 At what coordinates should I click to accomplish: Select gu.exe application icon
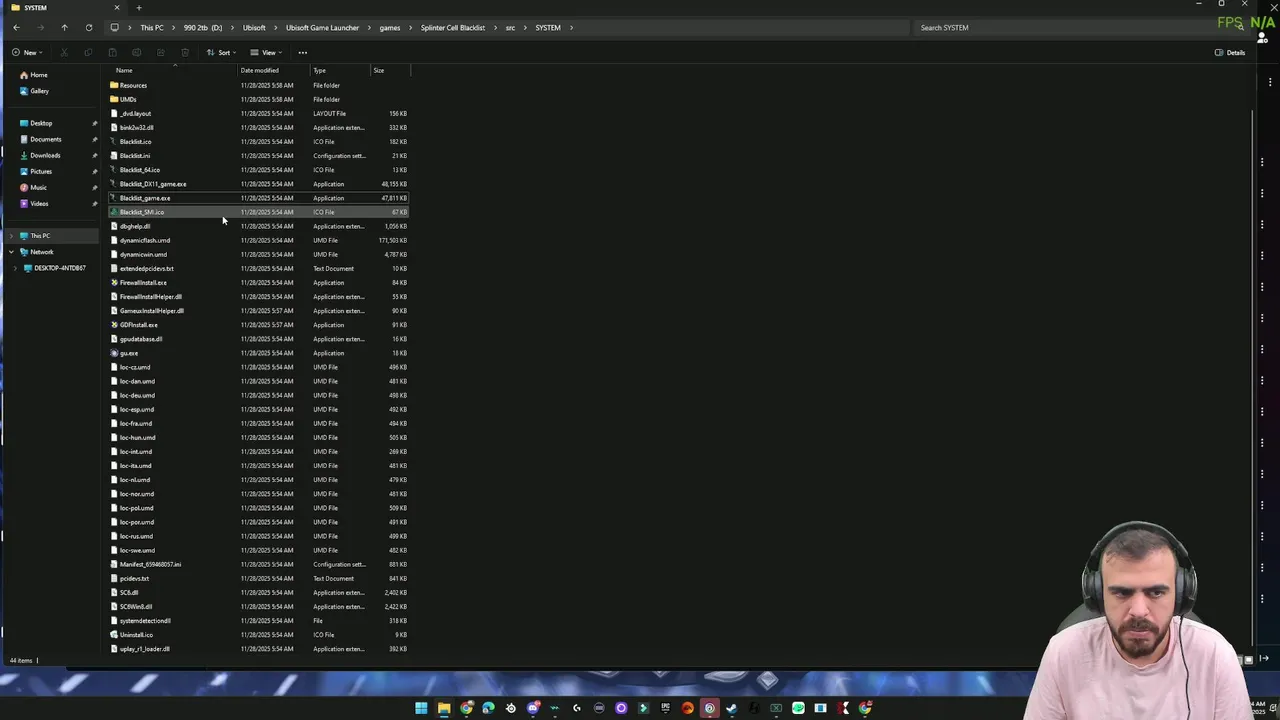click(x=114, y=353)
